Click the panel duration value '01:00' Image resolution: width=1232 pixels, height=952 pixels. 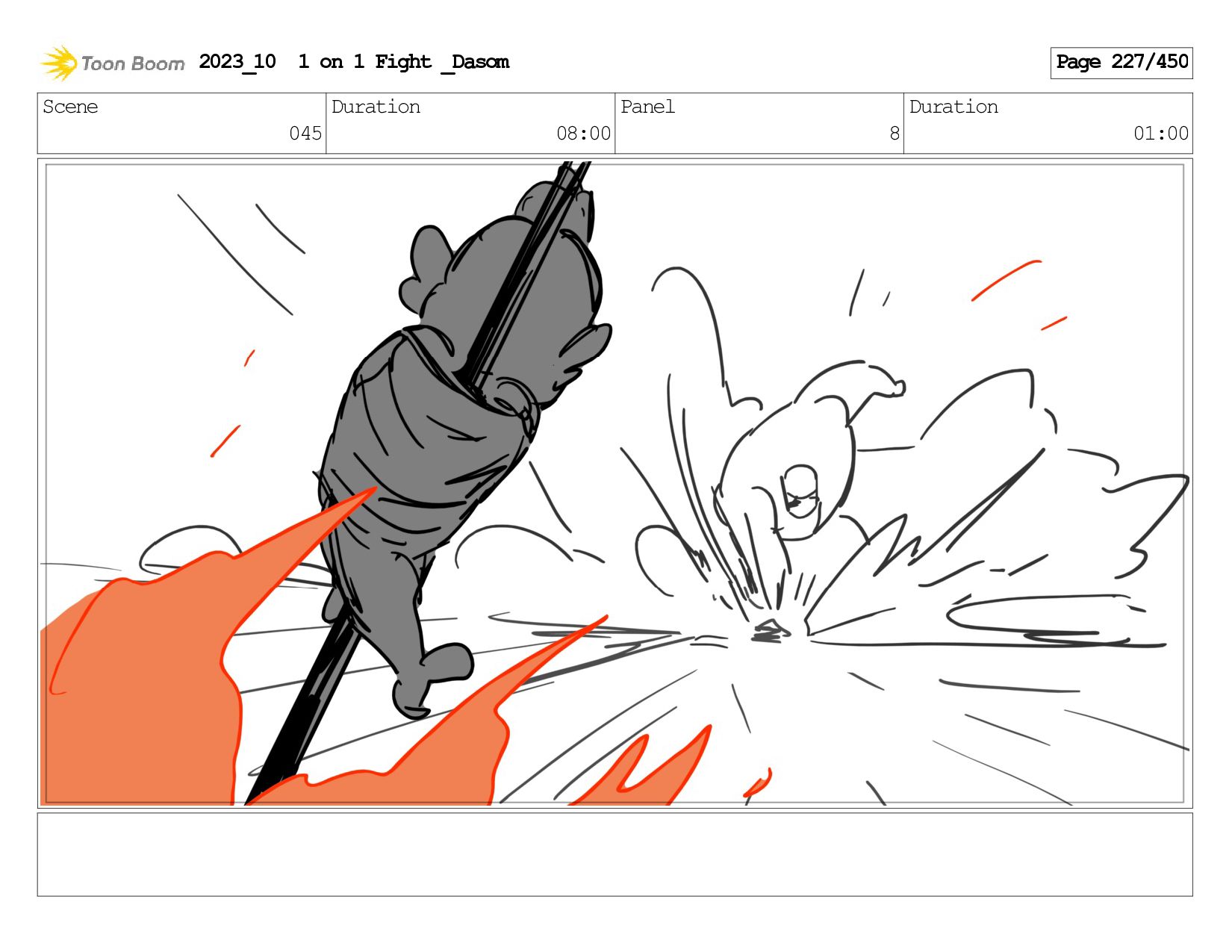[x=1161, y=134]
